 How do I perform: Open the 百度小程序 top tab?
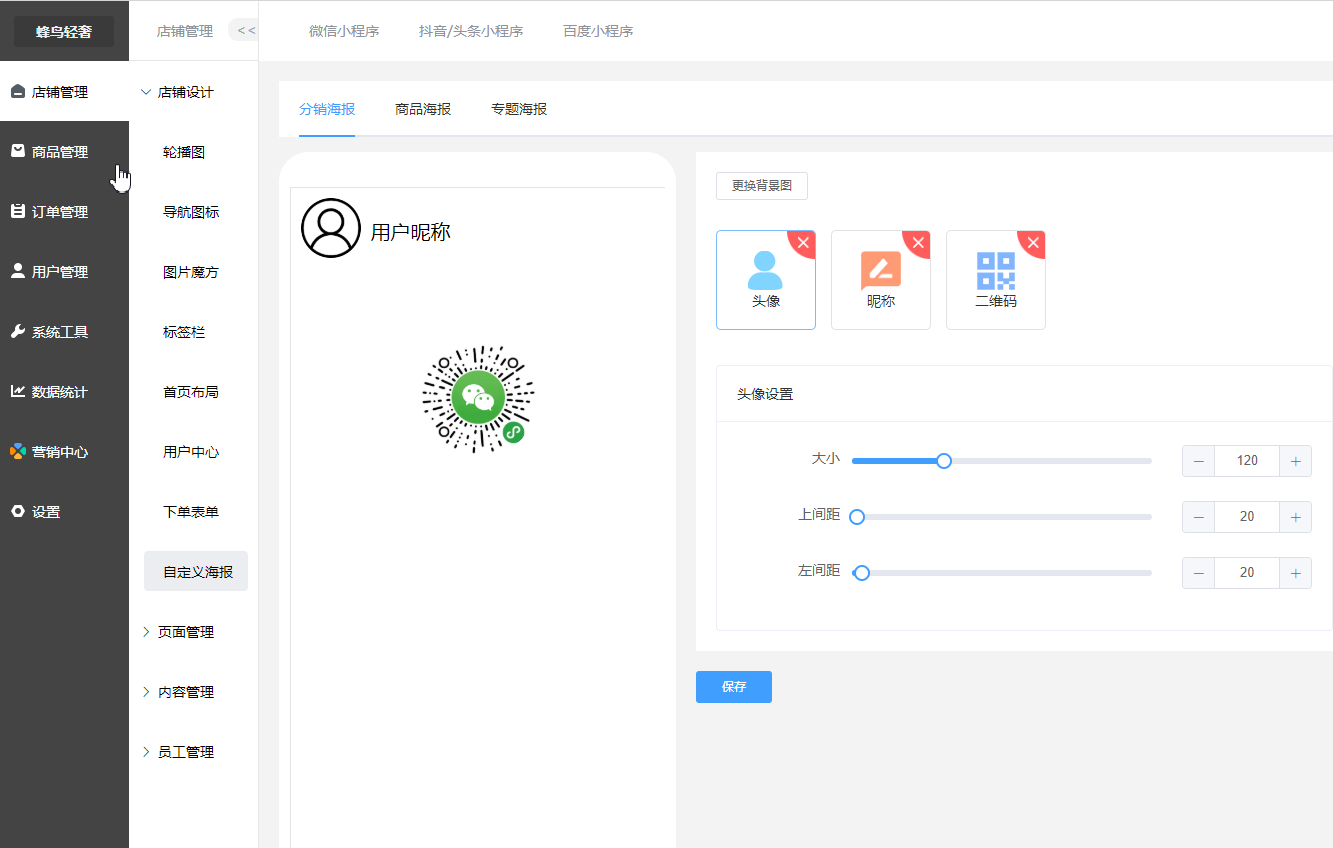pos(598,31)
